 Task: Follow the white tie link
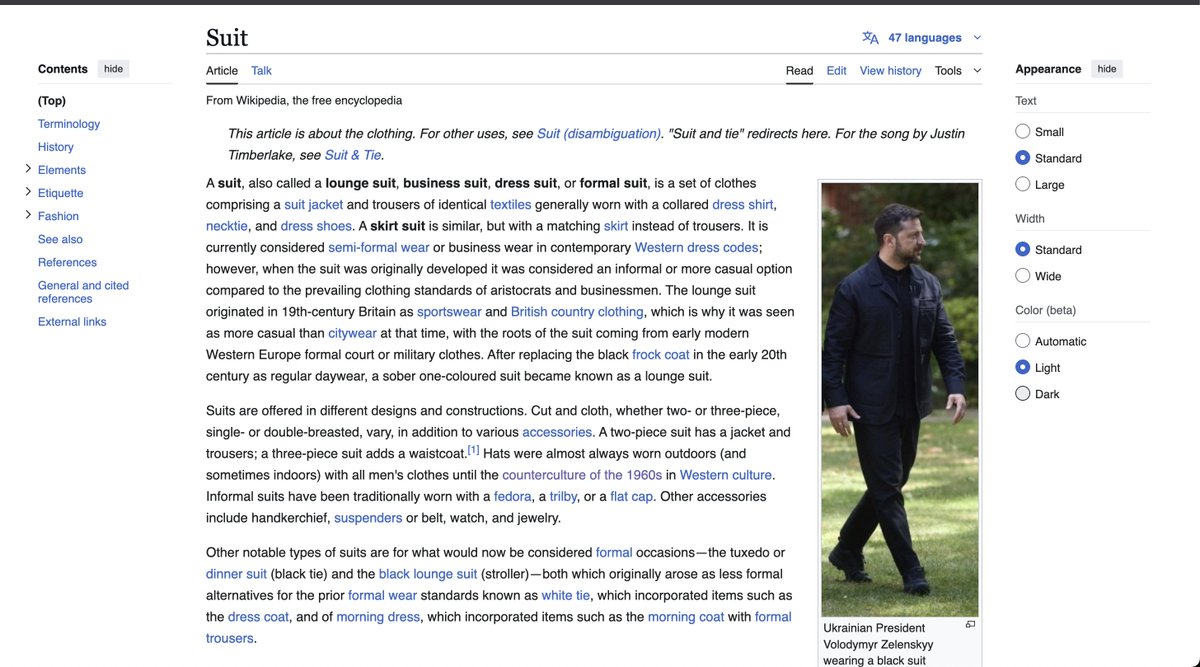tap(566, 596)
